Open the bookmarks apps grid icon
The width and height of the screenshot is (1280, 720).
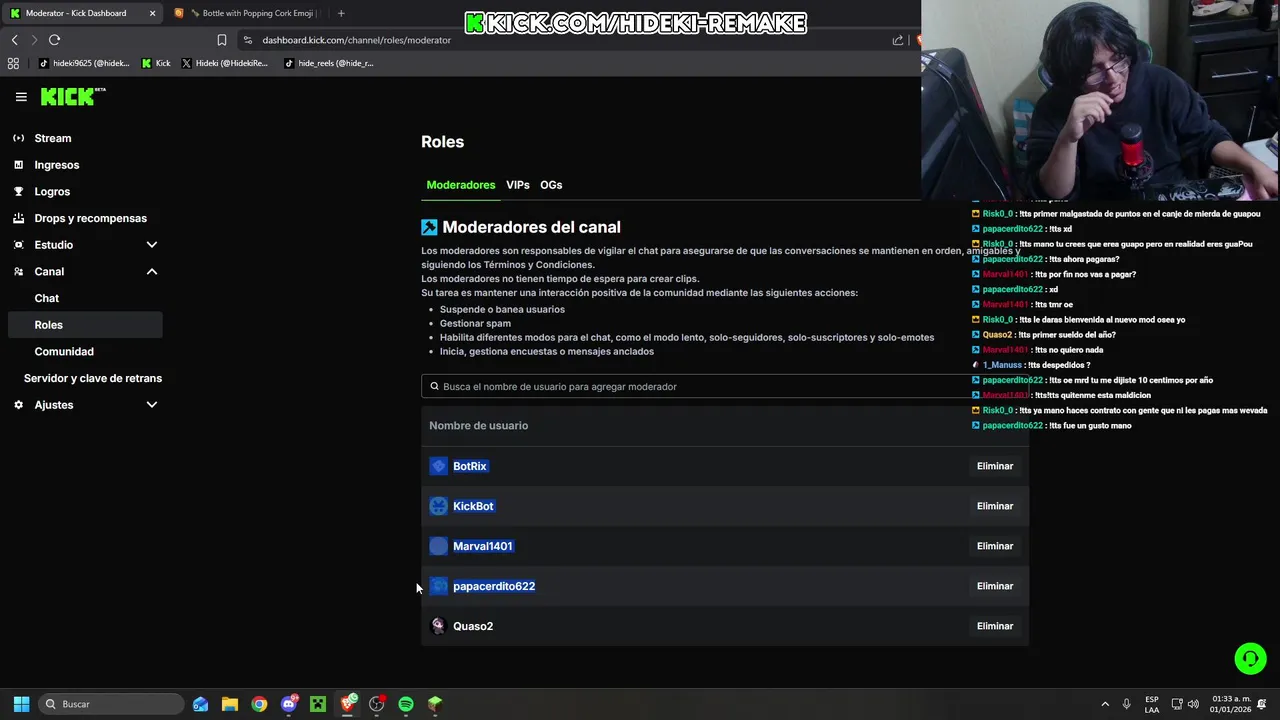pos(13,63)
